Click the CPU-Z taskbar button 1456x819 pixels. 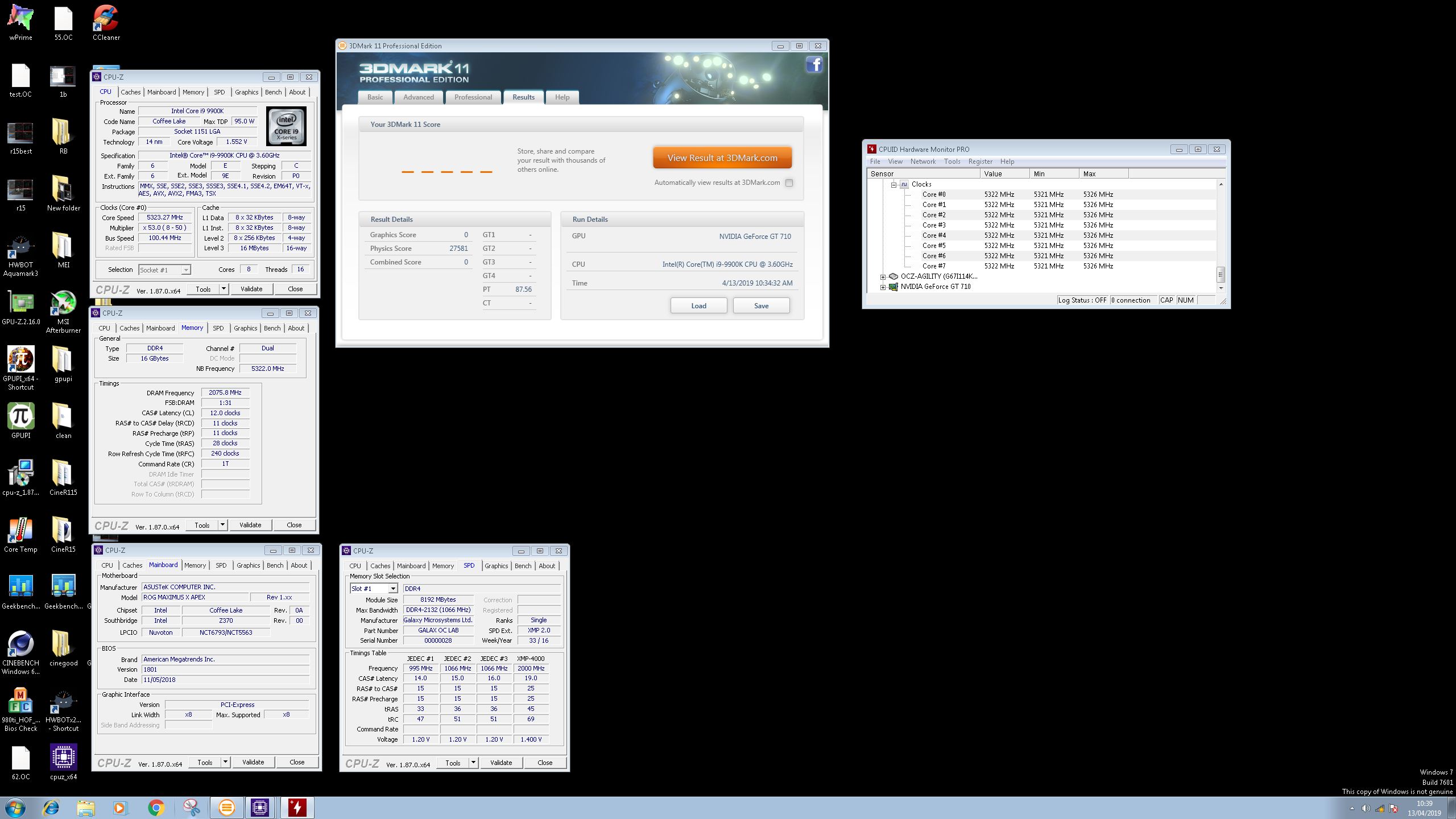[260, 808]
